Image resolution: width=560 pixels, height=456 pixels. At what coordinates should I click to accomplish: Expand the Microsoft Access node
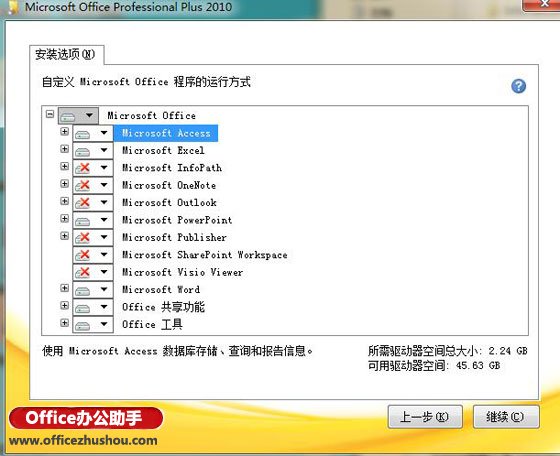[64, 131]
